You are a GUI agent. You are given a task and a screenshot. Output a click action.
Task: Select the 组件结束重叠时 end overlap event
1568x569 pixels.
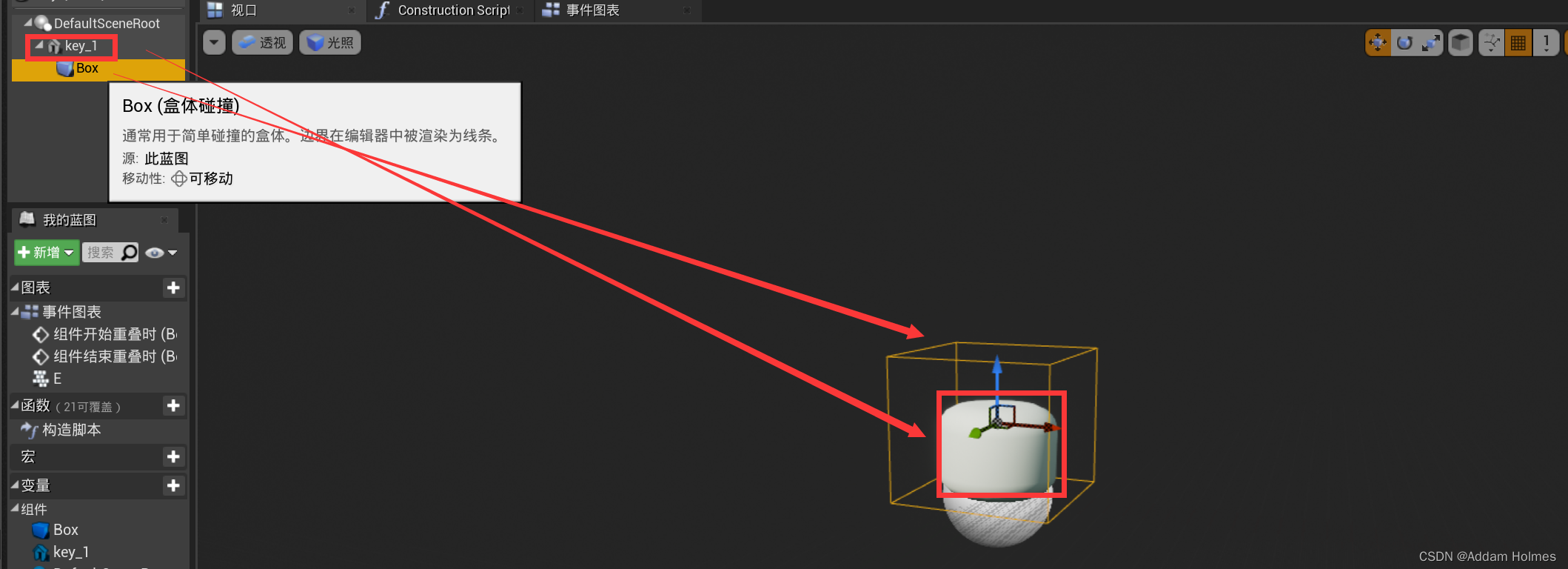[115, 356]
